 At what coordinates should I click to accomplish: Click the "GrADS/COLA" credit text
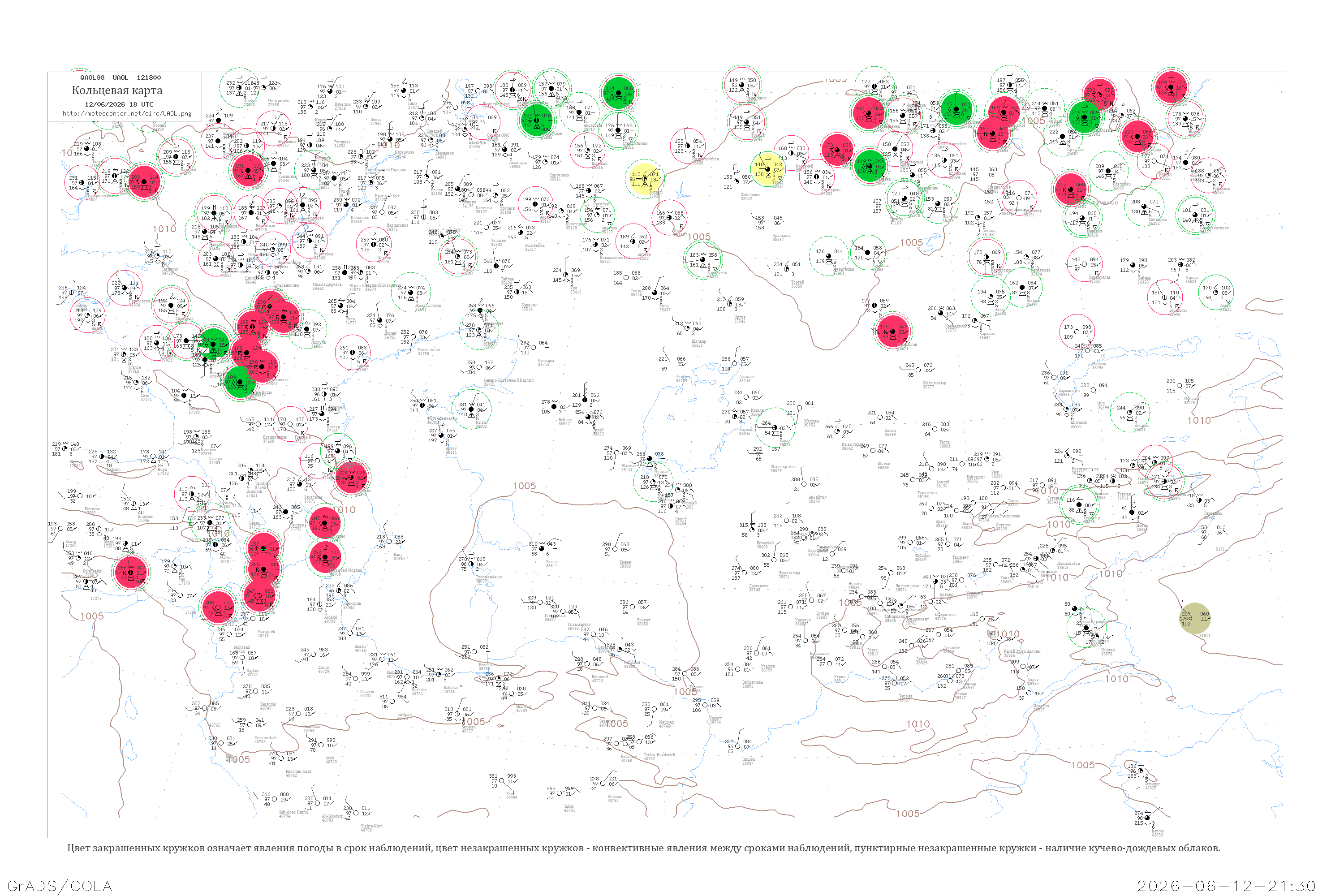[x=60, y=886]
